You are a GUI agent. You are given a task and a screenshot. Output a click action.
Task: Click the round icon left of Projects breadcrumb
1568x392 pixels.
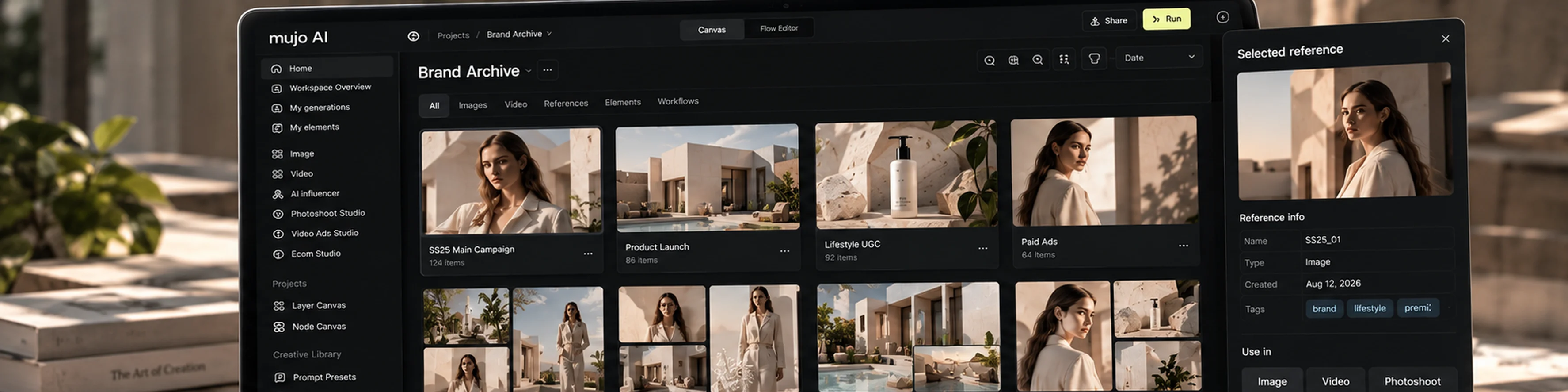[x=413, y=37]
